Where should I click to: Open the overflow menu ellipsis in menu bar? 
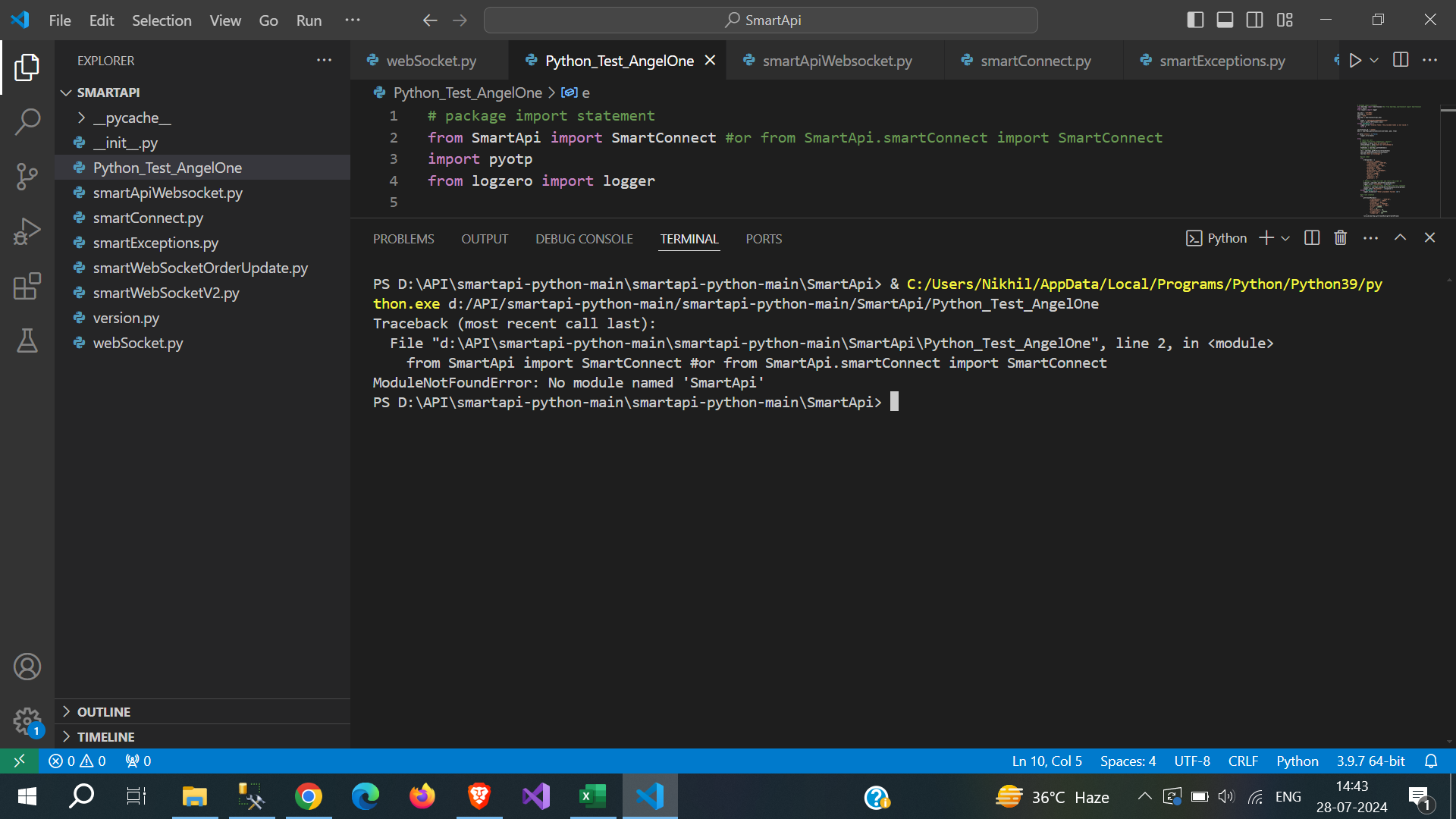point(353,20)
